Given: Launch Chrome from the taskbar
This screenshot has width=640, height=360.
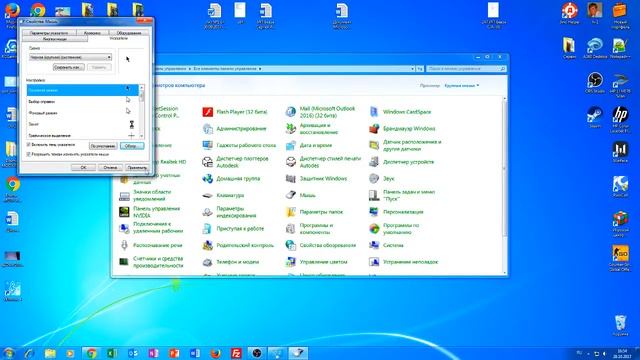Looking at the screenshot, I should [x=92, y=353].
